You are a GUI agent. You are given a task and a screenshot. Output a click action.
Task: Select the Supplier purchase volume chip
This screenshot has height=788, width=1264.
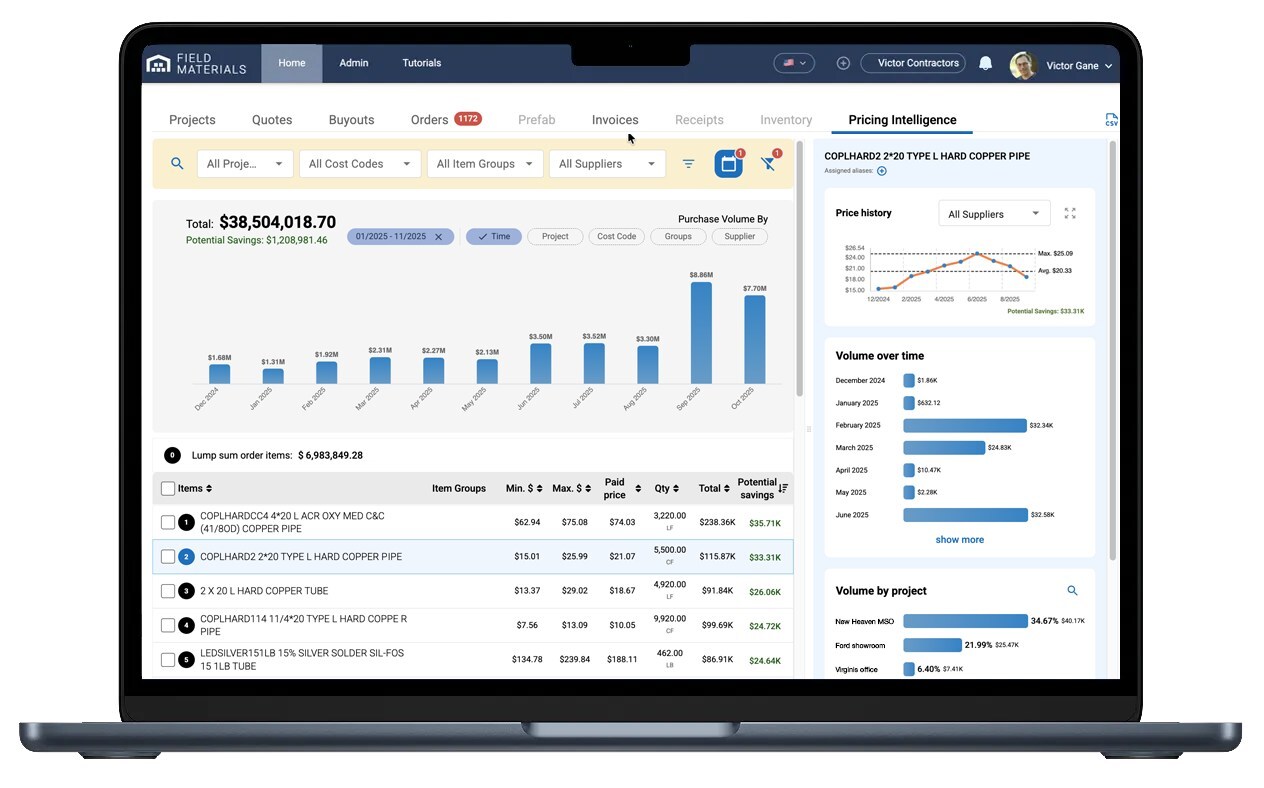click(739, 237)
